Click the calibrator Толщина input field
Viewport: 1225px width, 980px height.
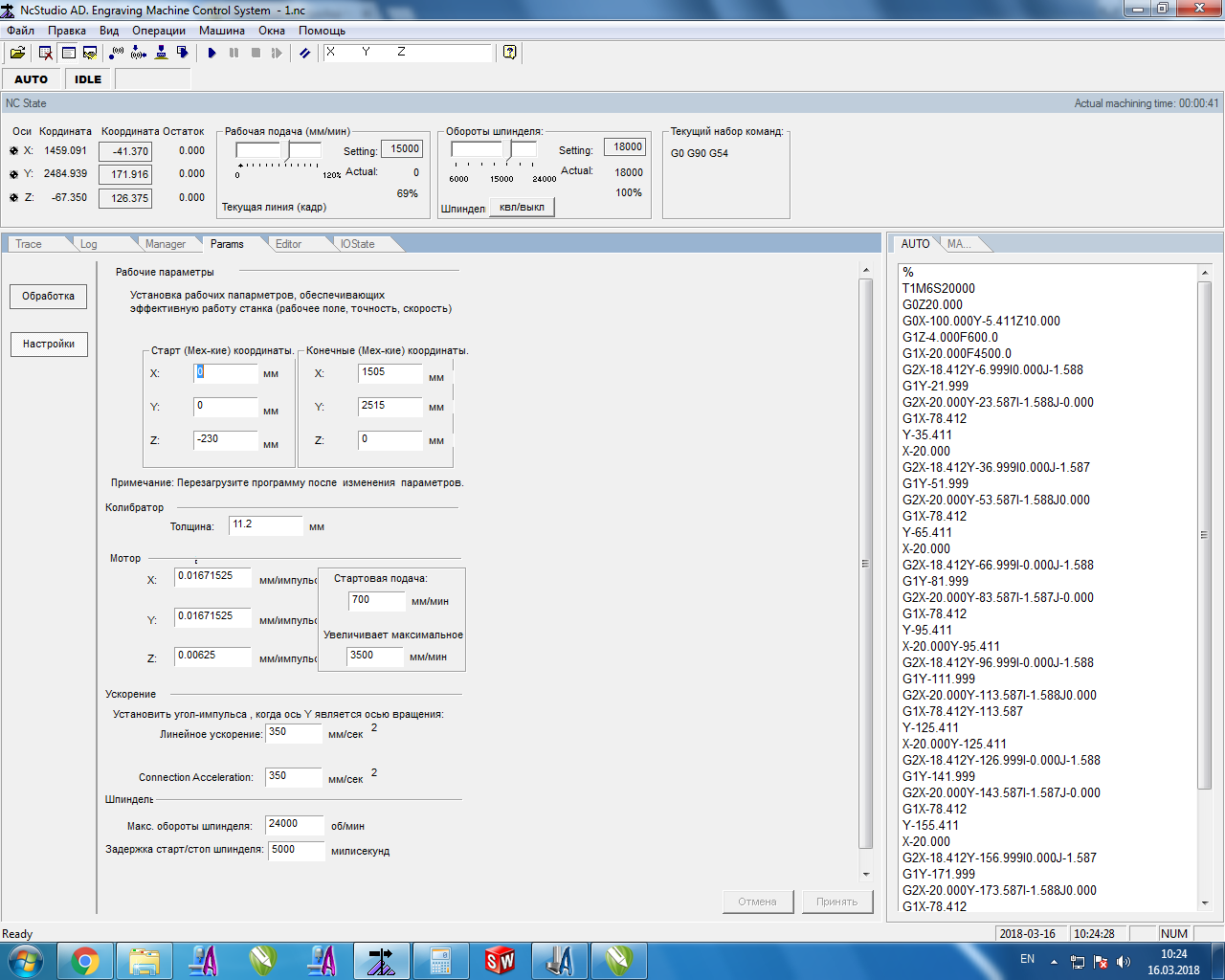(x=265, y=525)
